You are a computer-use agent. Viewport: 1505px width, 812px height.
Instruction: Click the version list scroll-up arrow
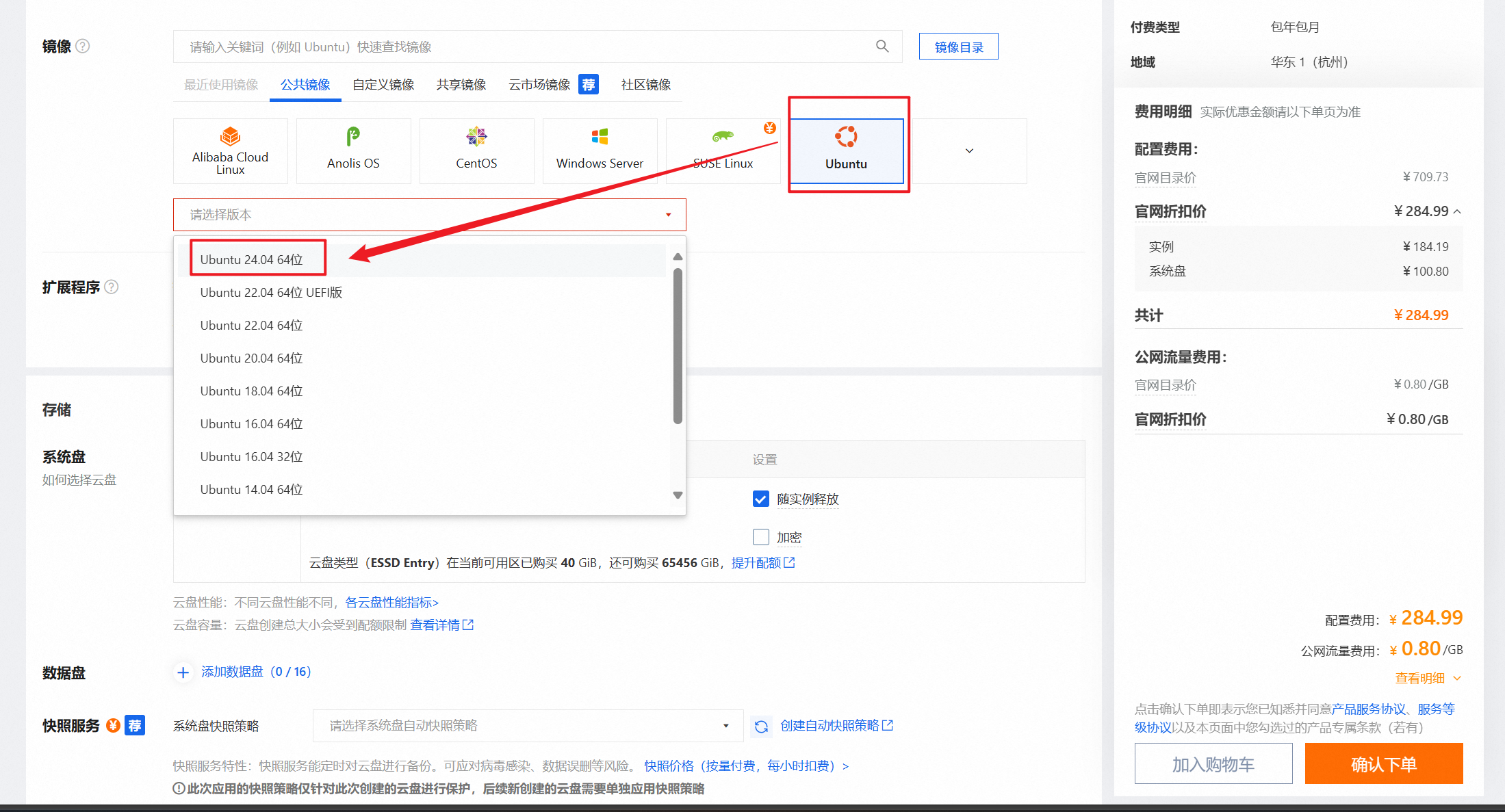click(x=678, y=257)
